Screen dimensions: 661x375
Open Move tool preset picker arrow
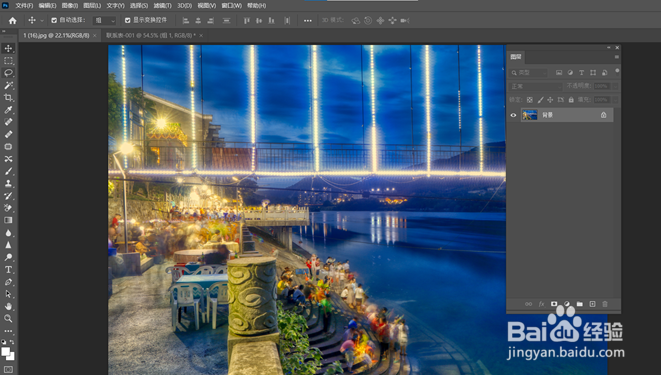click(x=42, y=21)
